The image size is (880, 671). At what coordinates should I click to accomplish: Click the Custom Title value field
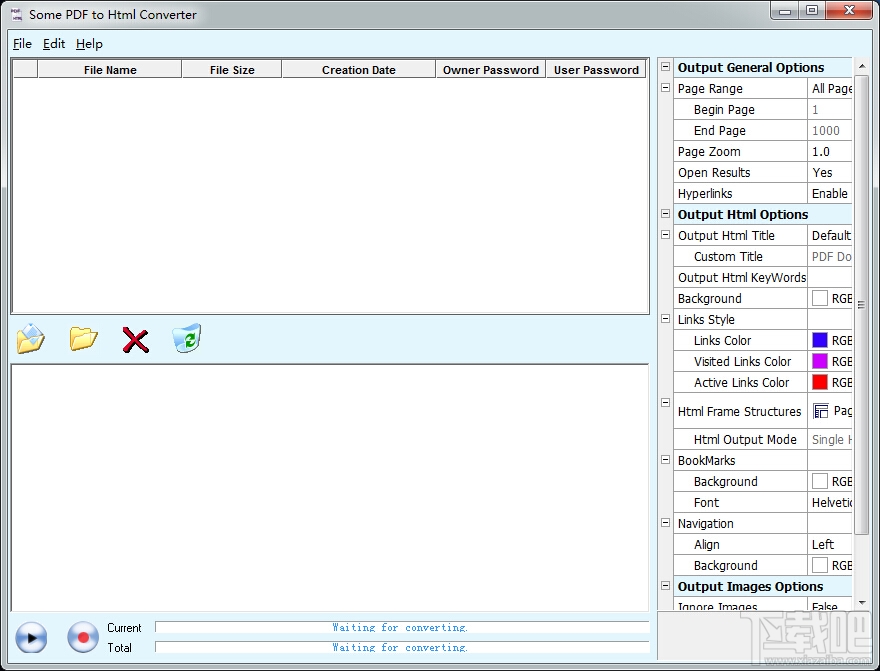tap(830, 256)
